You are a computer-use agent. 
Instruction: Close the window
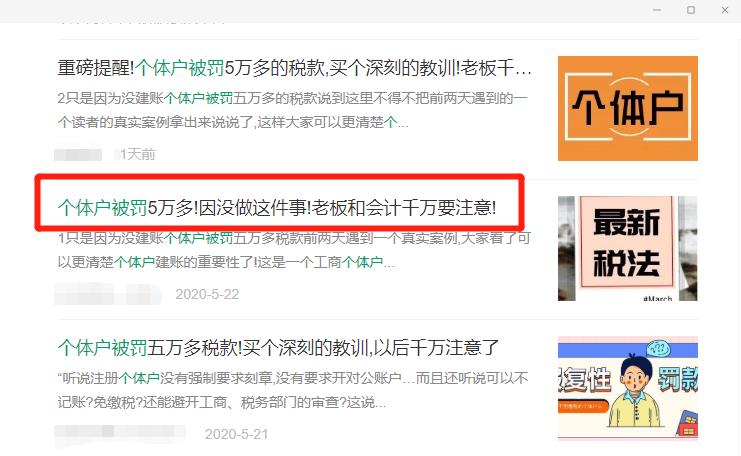pyautogui.click(x=725, y=10)
